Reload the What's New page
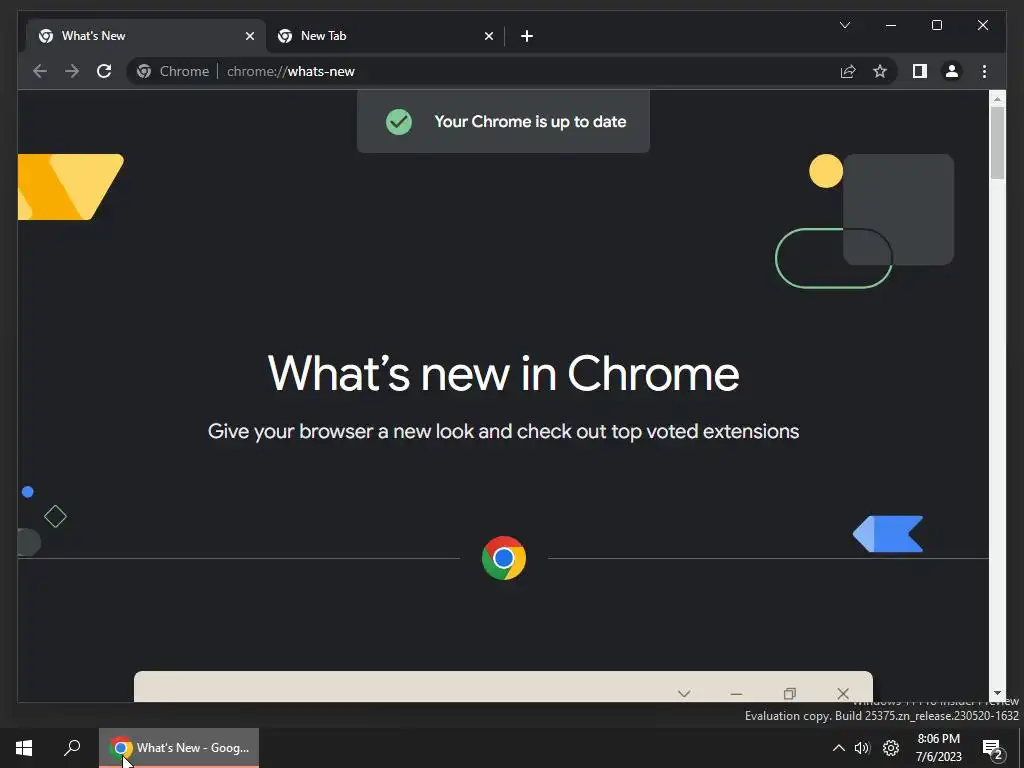The image size is (1024, 768). [104, 71]
